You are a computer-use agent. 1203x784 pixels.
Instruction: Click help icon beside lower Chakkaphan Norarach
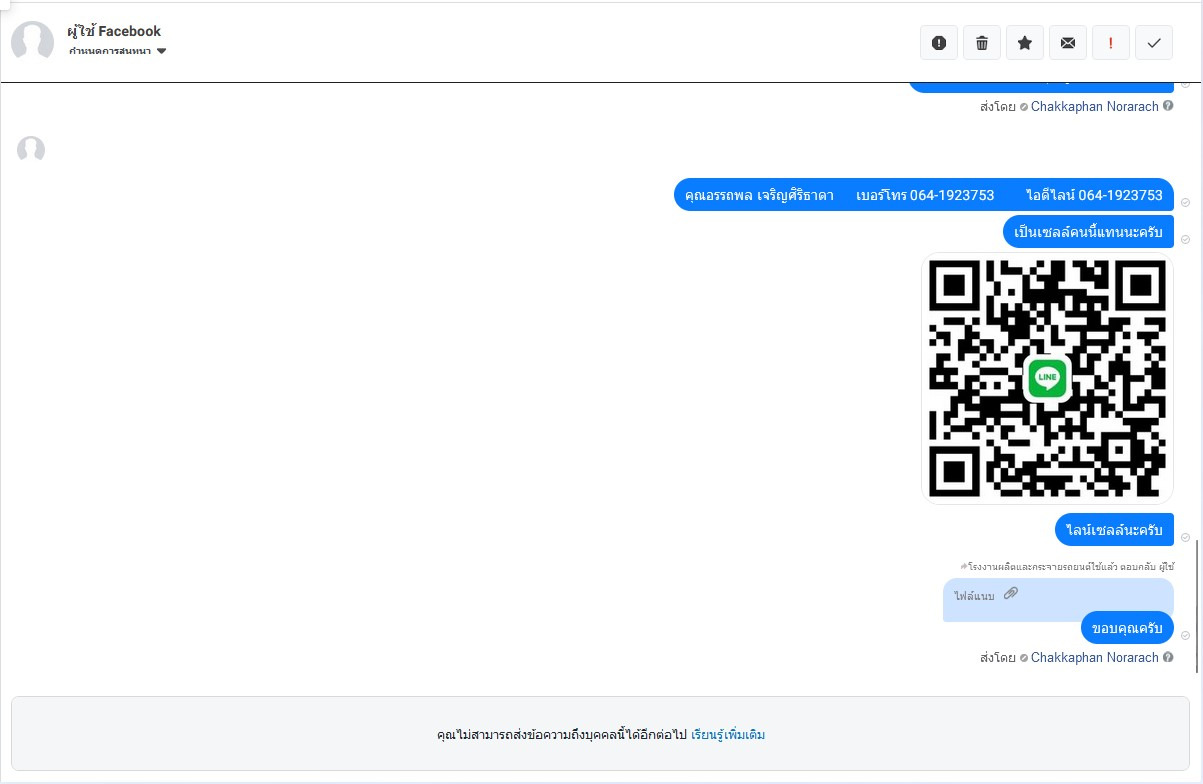coord(1168,657)
